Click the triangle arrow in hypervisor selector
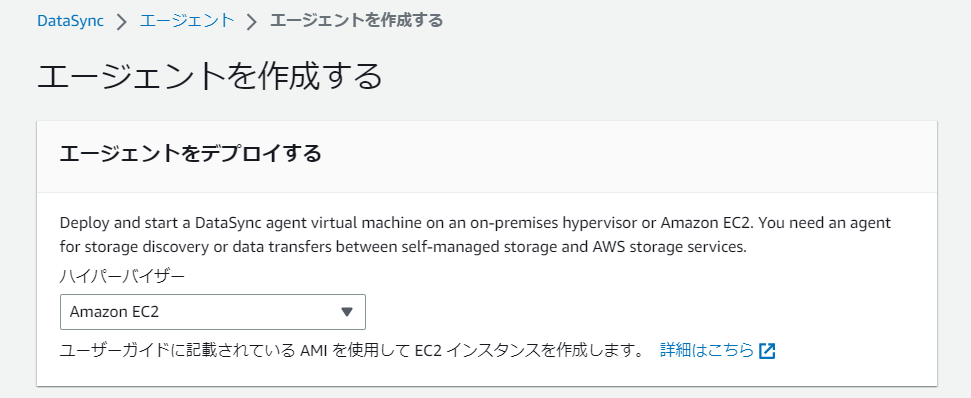Screen dimensions: 971x398 pos(347,312)
